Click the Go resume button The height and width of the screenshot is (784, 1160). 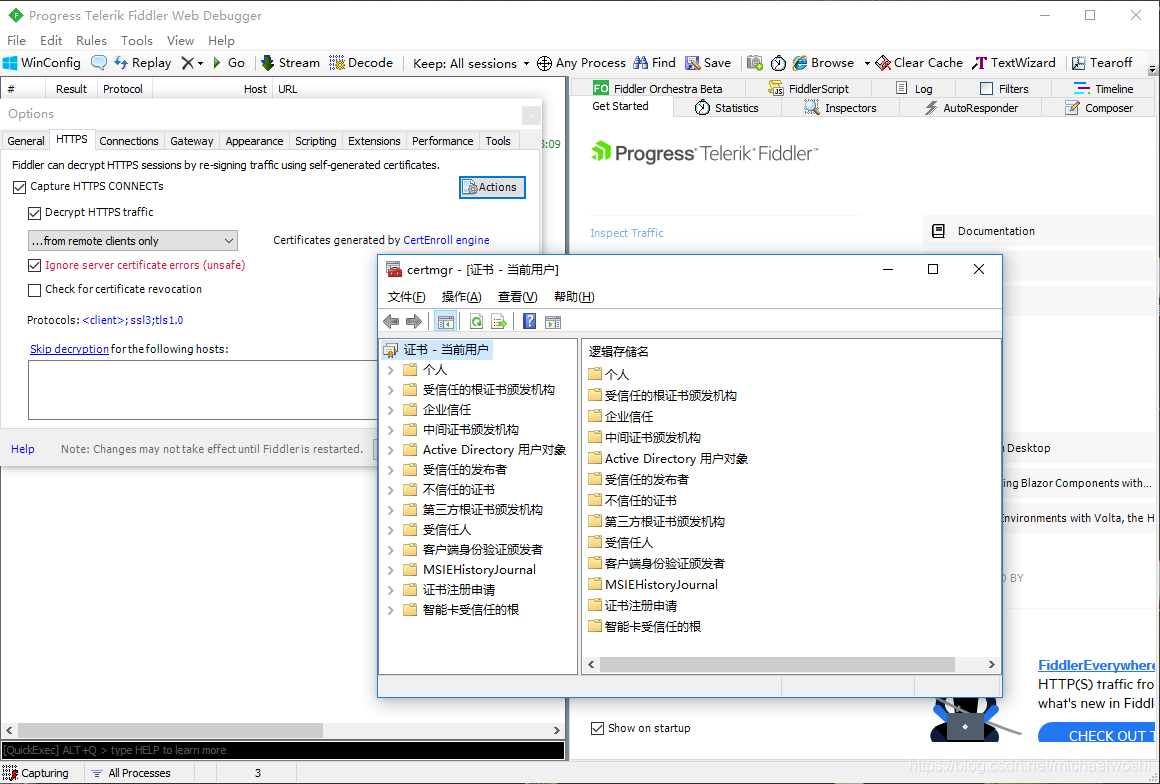(229, 63)
